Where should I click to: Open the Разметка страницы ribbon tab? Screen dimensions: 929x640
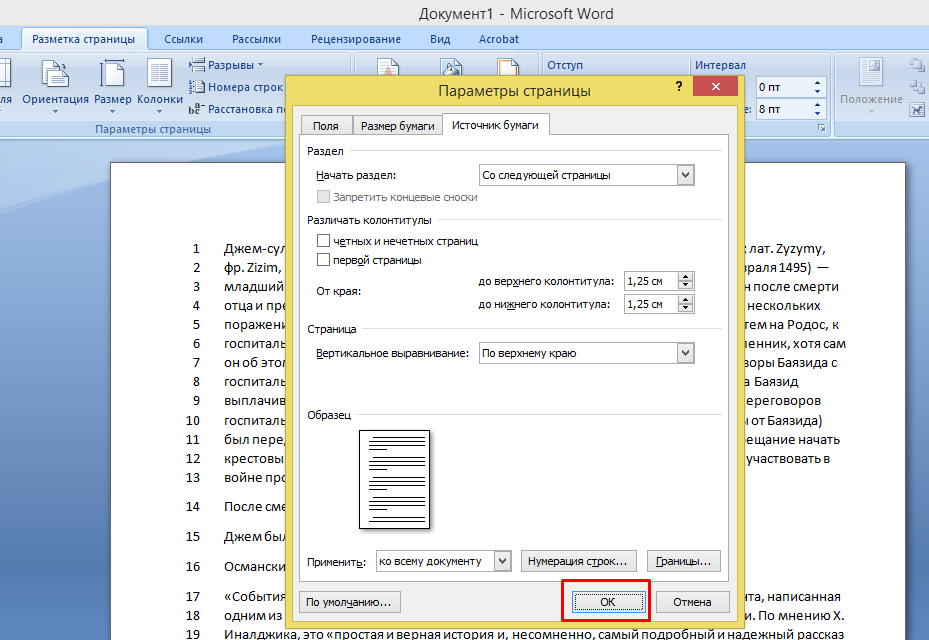point(84,39)
